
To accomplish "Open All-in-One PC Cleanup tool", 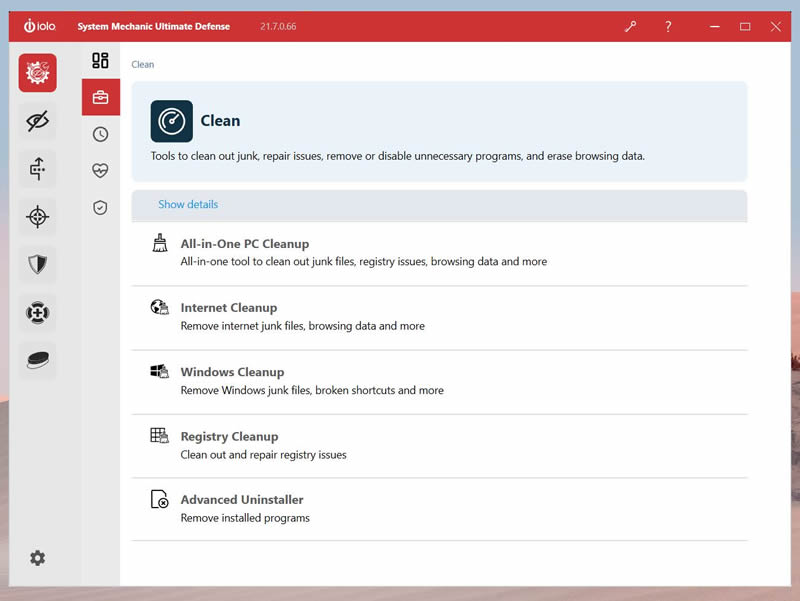I will [x=439, y=253].
